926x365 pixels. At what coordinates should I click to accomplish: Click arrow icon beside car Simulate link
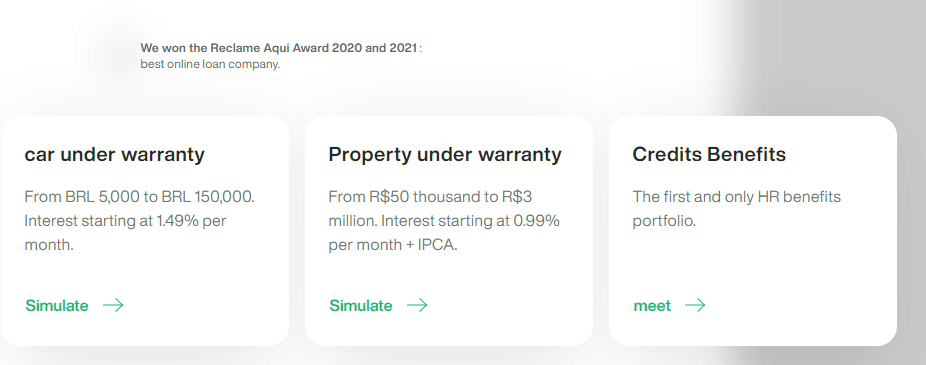[x=113, y=305]
